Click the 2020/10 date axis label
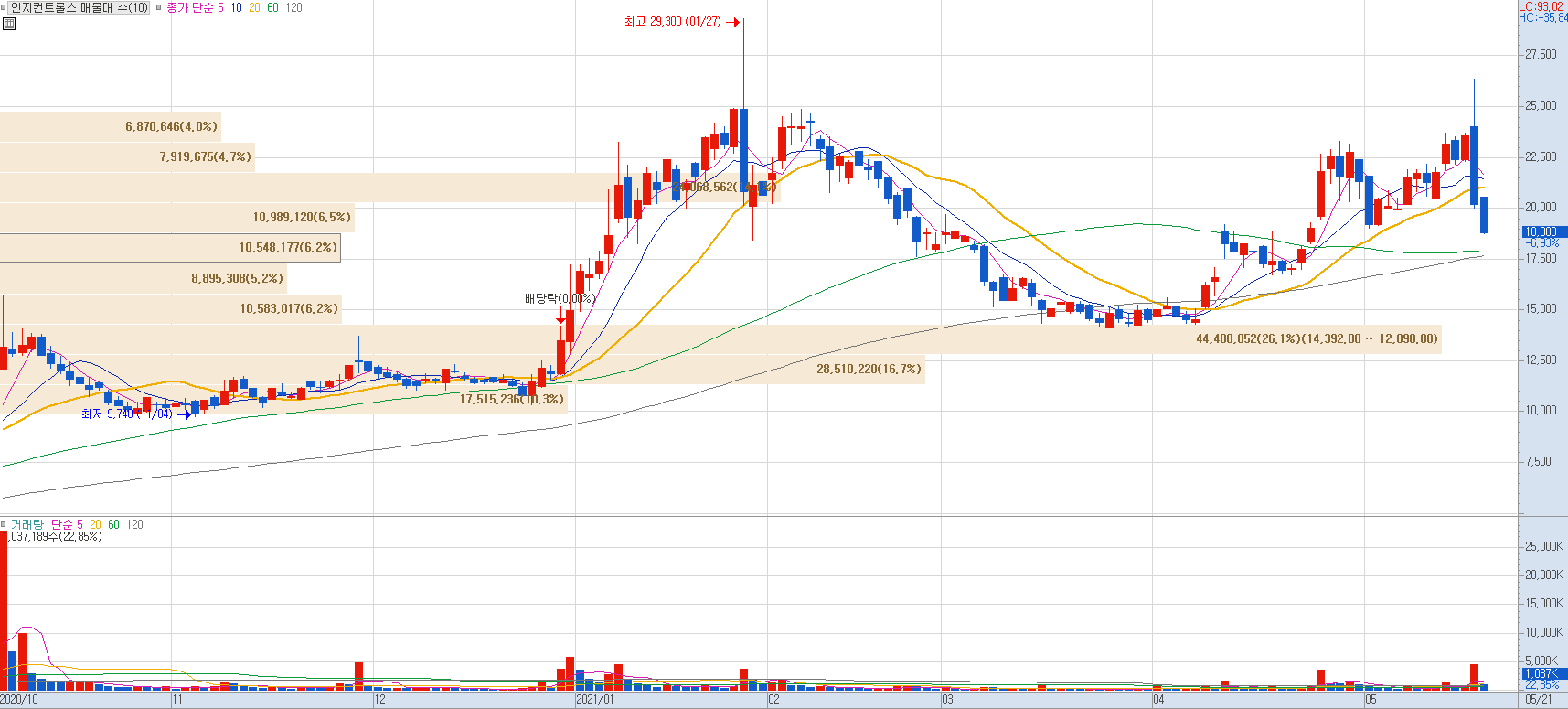Screen dimensions: 1568x709 click(19, 700)
